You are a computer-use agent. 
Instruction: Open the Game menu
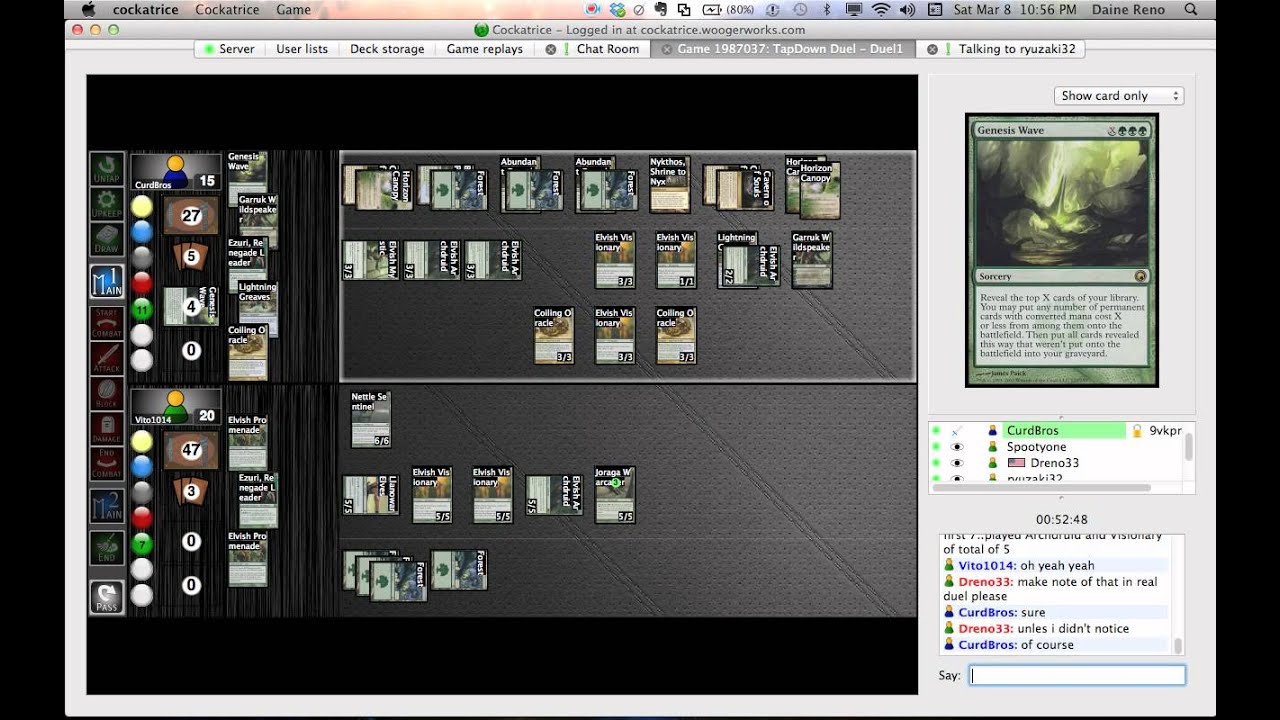pos(293,10)
